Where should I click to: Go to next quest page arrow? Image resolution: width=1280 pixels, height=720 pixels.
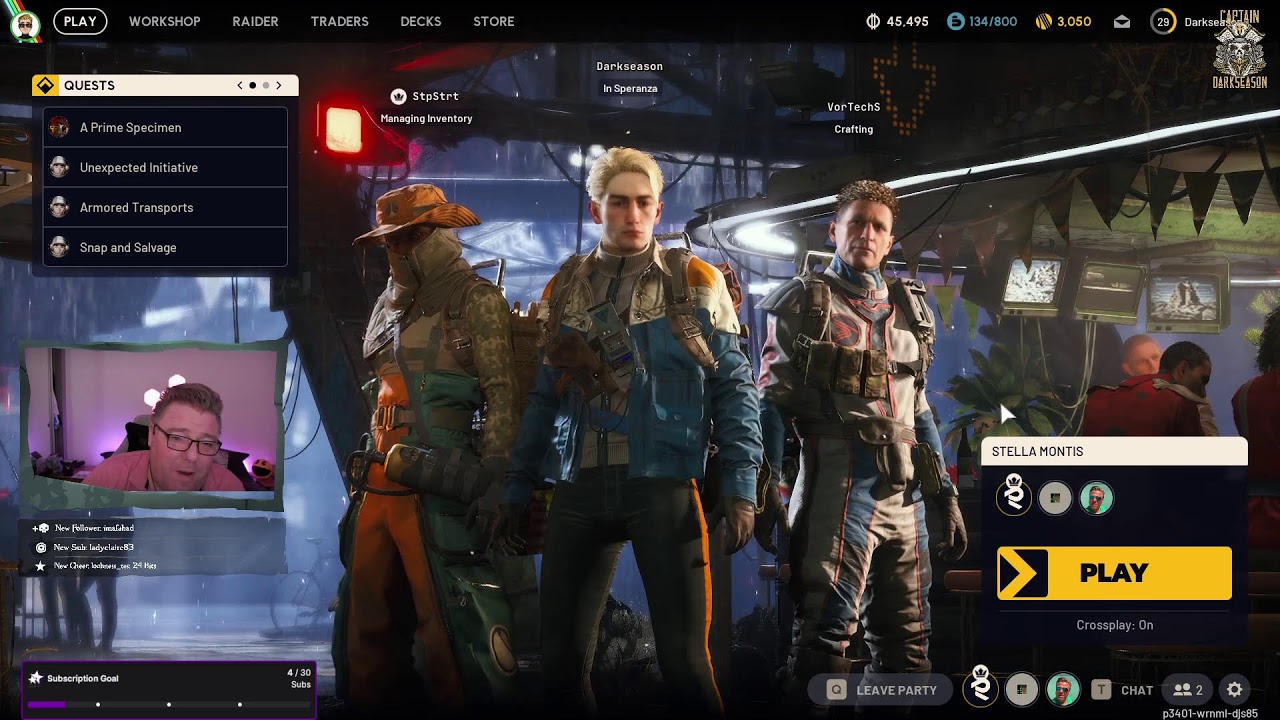tap(278, 85)
